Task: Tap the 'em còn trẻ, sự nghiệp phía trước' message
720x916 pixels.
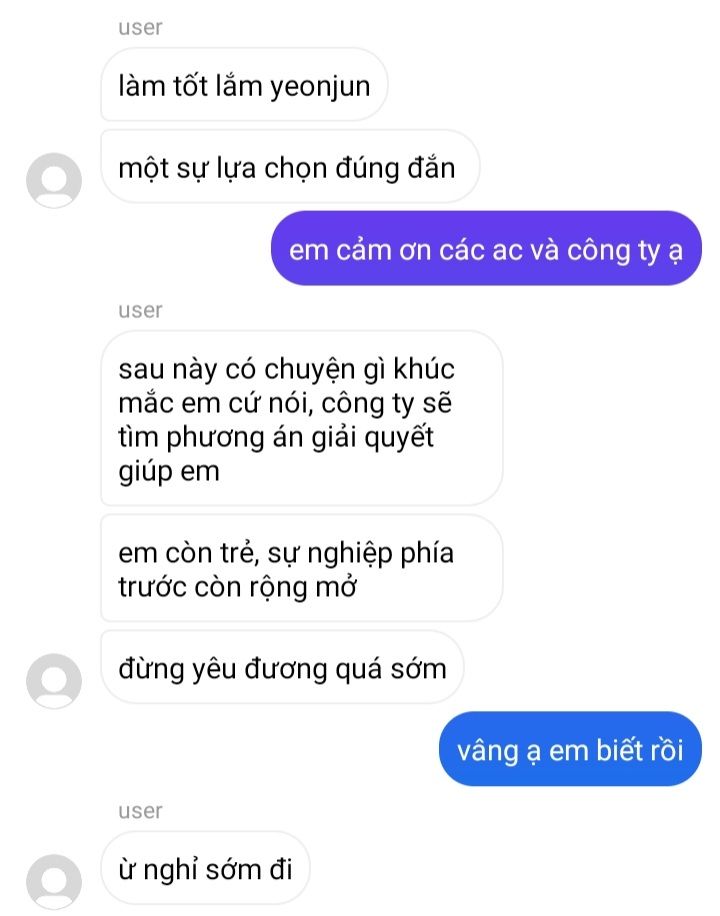Action: [x=302, y=568]
